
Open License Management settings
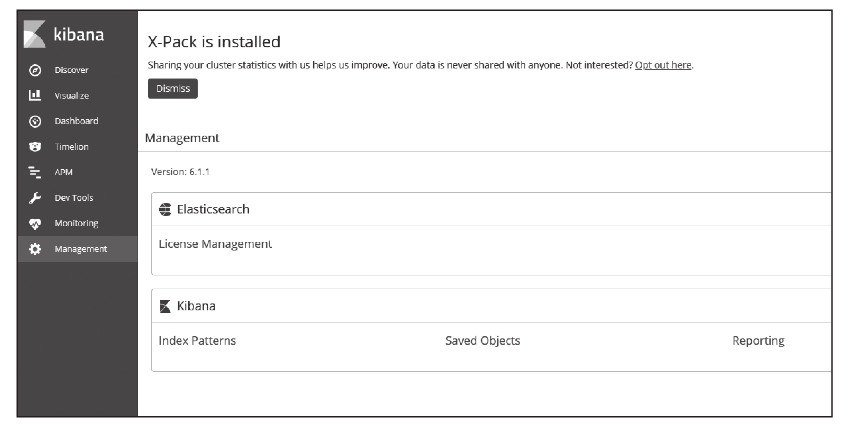tap(215, 244)
